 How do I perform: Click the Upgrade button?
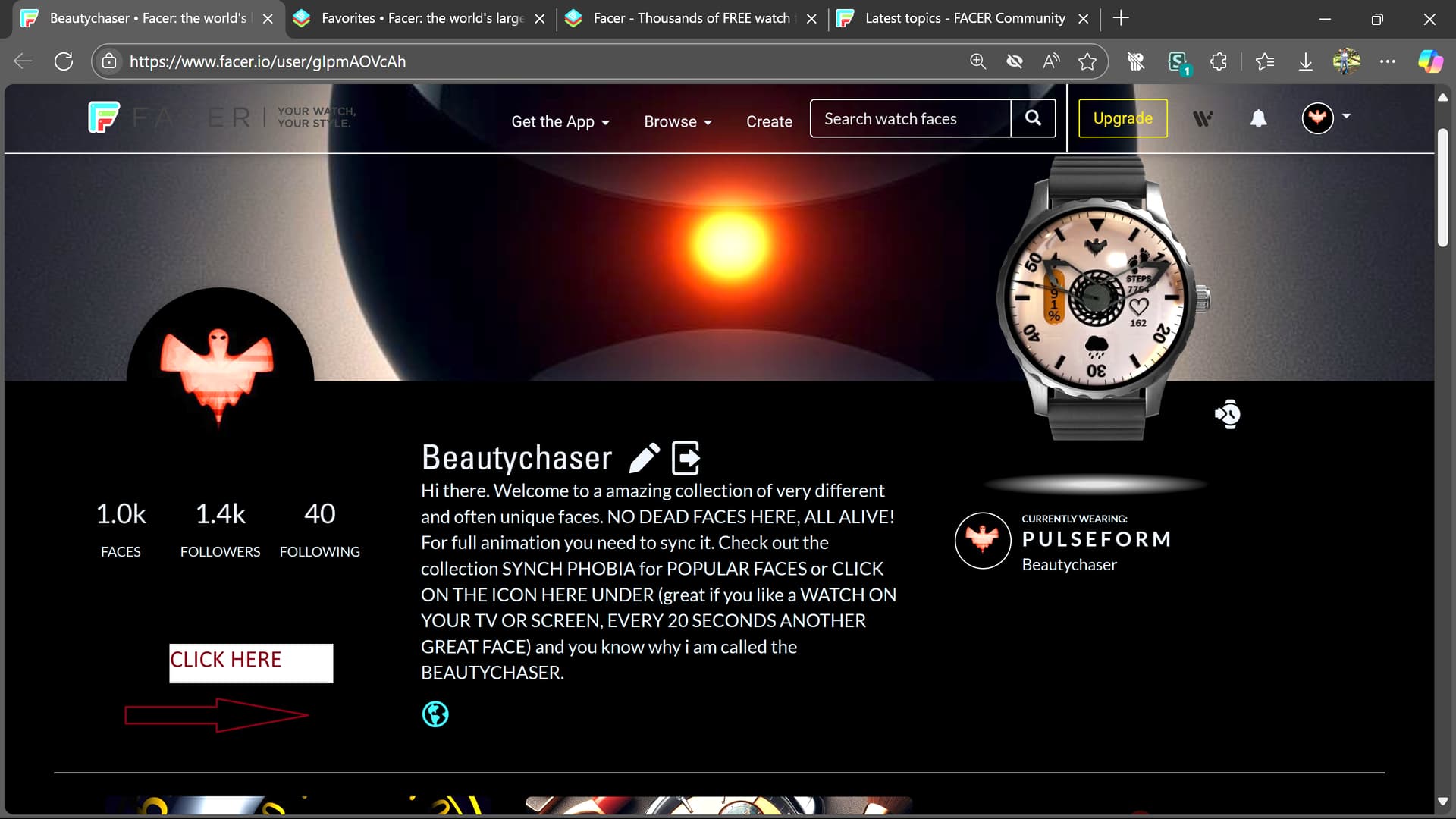pyautogui.click(x=1122, y=118)
